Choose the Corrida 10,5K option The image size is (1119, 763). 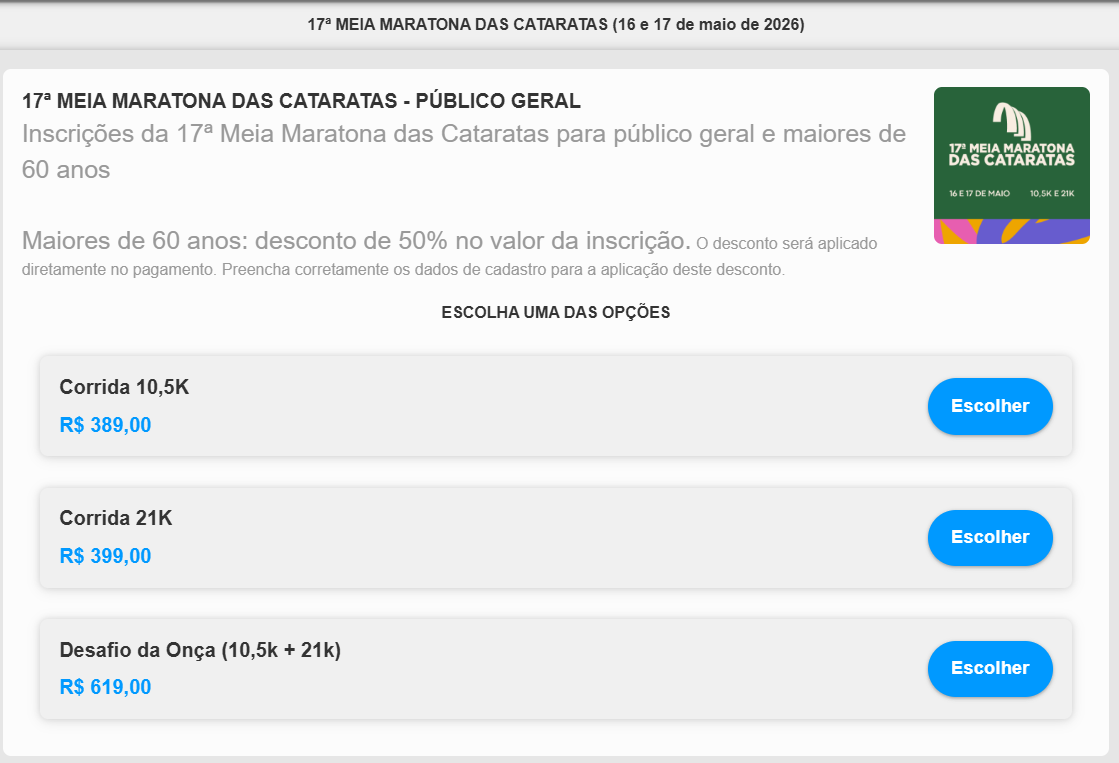pos(990,406)
